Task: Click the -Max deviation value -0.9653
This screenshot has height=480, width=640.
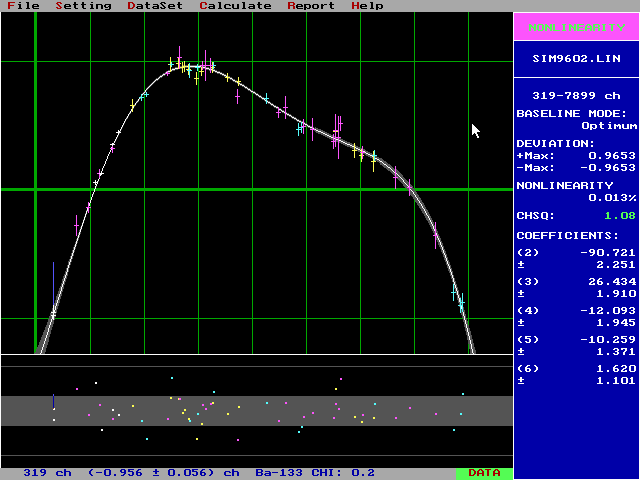Action: point(608,168)
